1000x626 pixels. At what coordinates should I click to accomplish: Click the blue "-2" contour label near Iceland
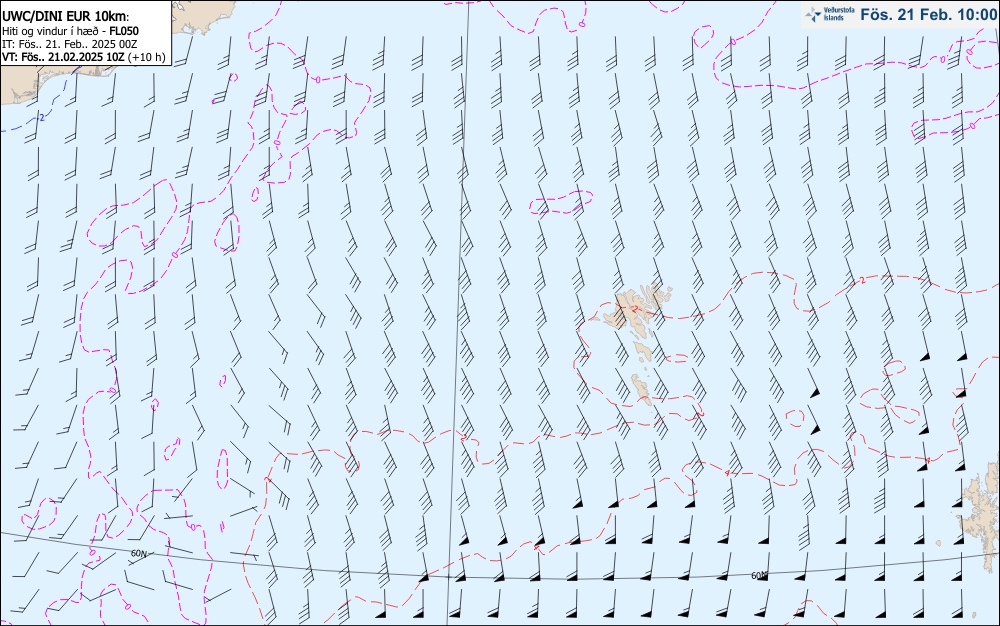click(41, 117)
